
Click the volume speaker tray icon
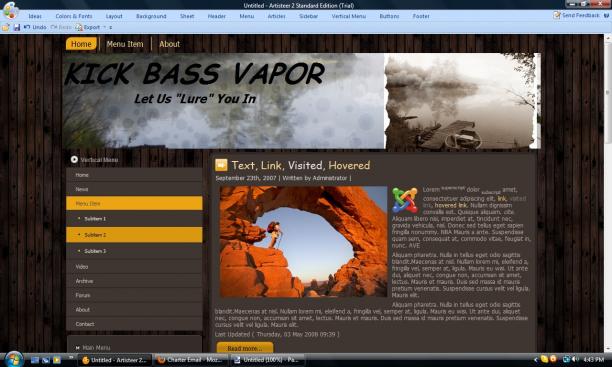(576, 359)
